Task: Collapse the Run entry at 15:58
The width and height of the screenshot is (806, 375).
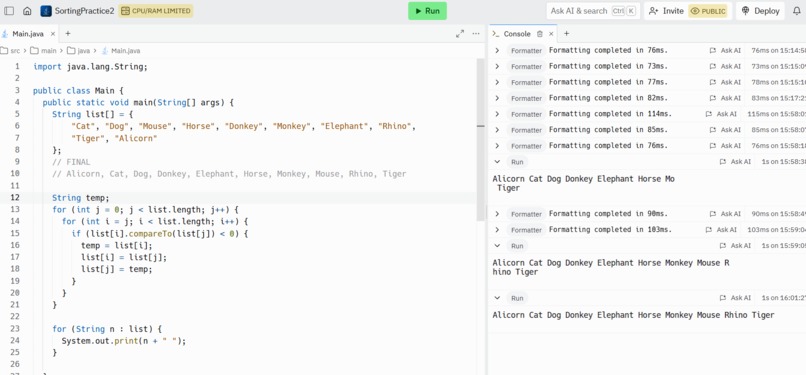Action: point(497,162)
